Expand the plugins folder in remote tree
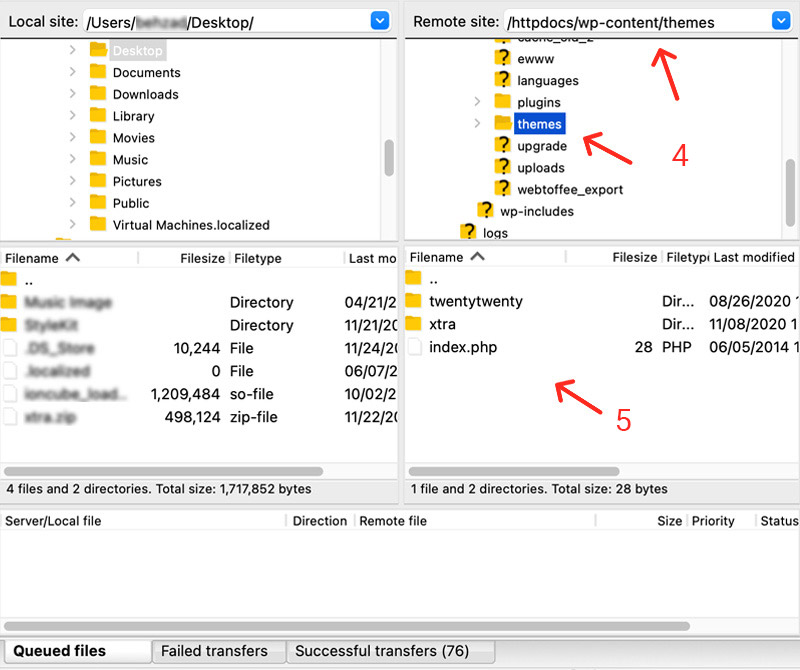The width and height of the screenshot is (800, 670). [477, 102]
